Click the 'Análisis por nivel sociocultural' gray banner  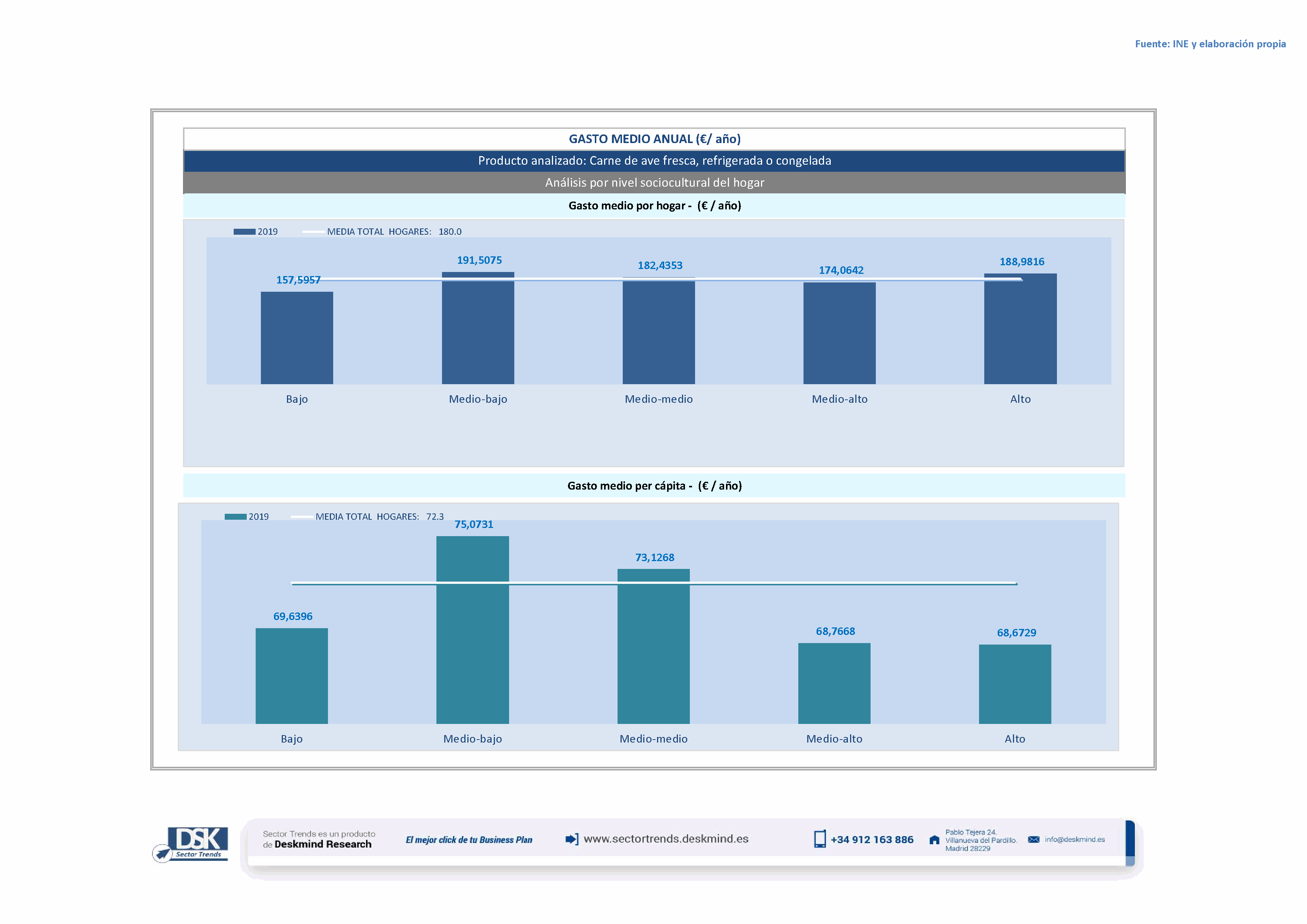(654, 183)
